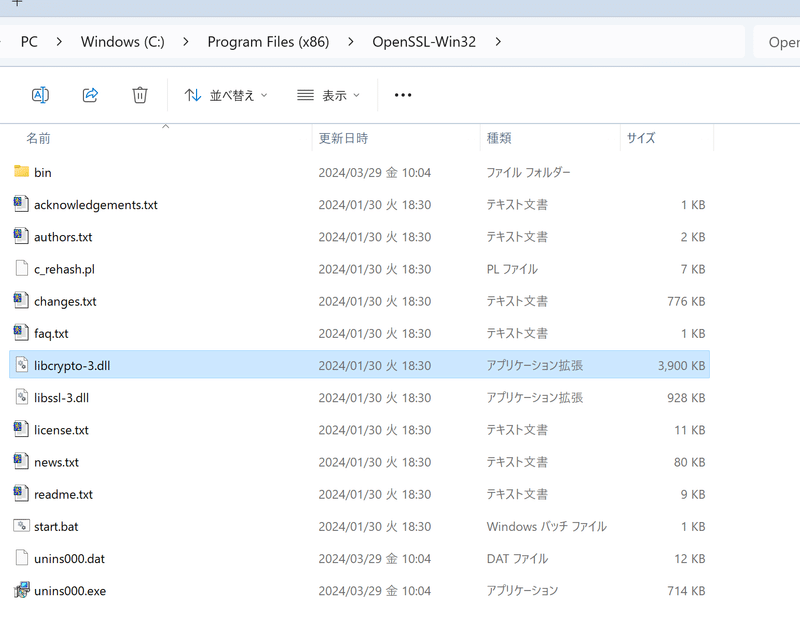Screen dimensions: 800x630
Task: Click the libssl-3.dll file name
Action: point(61,398)
